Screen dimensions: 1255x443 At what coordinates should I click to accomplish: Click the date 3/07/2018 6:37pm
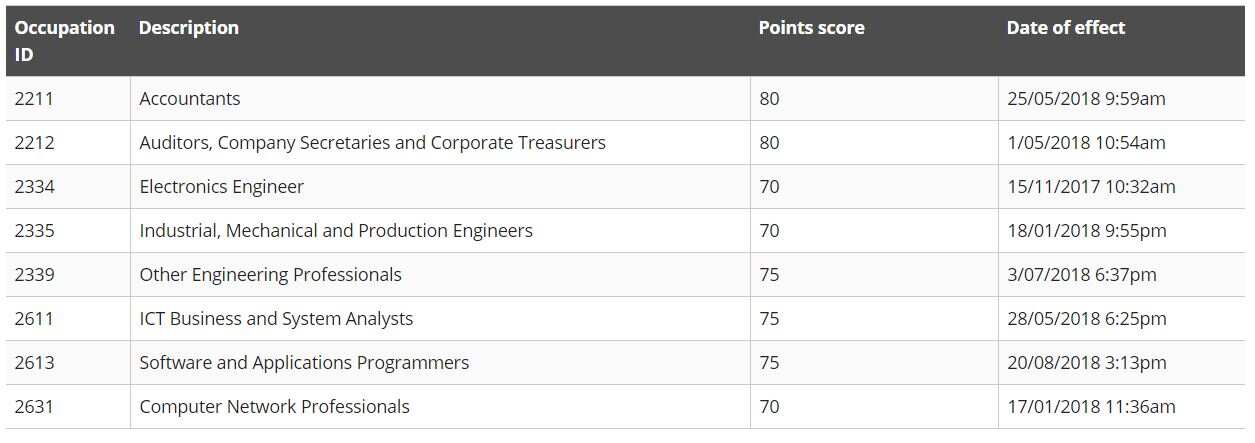[1081, 275]
